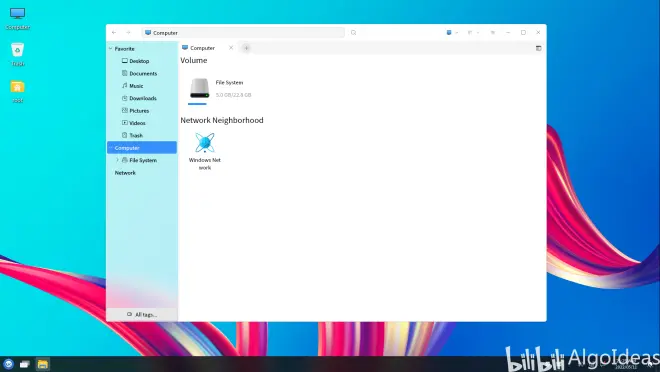Close the Computer tab
Image resolution: width=660 pixels, height=372 pixels.
tap(231, 48)
